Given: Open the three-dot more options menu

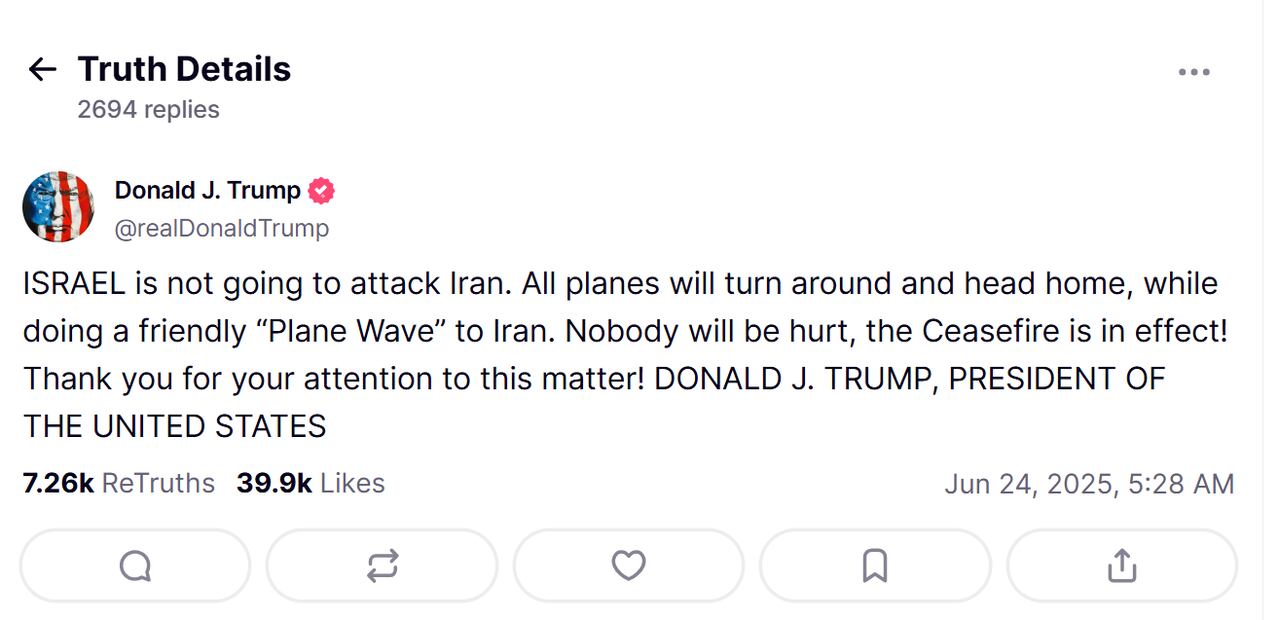Looking at the screenshot, I should [1194, 72].
